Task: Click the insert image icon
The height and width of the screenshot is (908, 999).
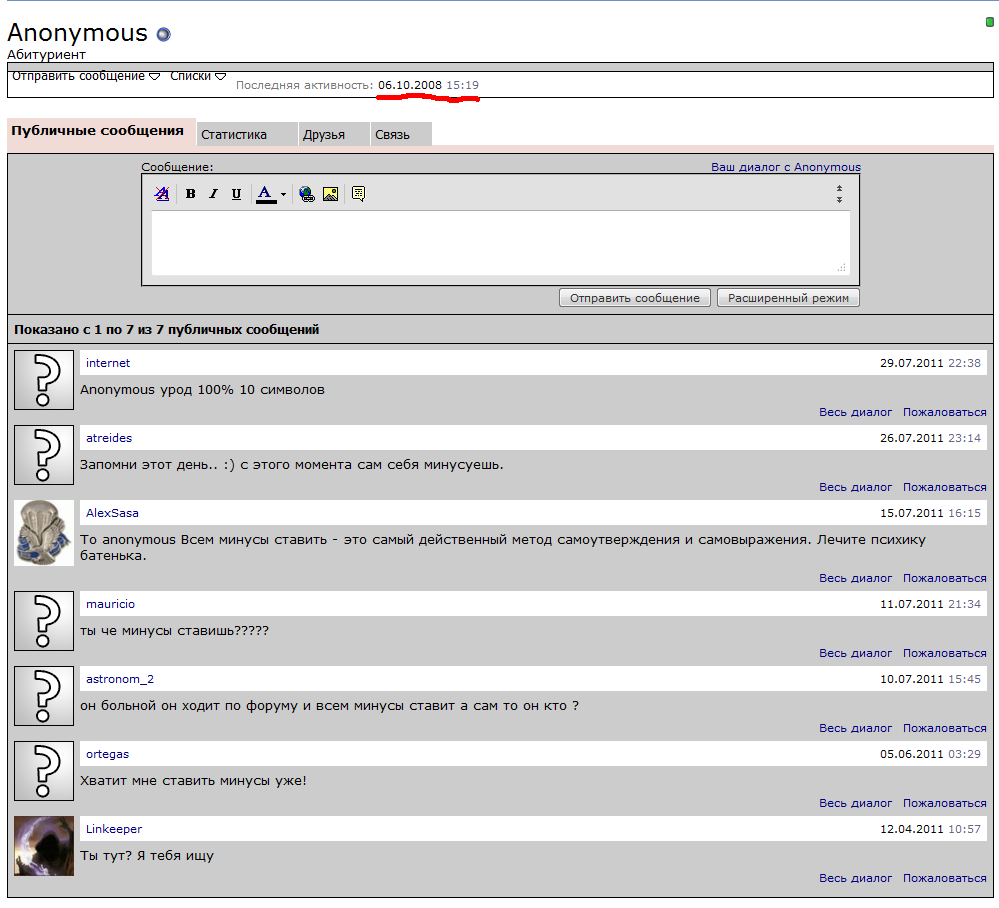Action: (330, 194)
